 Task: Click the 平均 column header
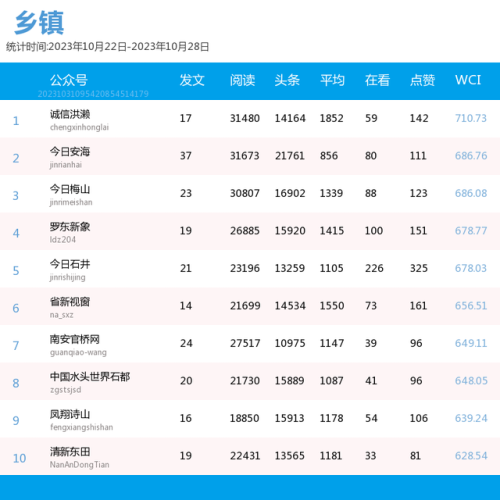(x=332, y=80)
